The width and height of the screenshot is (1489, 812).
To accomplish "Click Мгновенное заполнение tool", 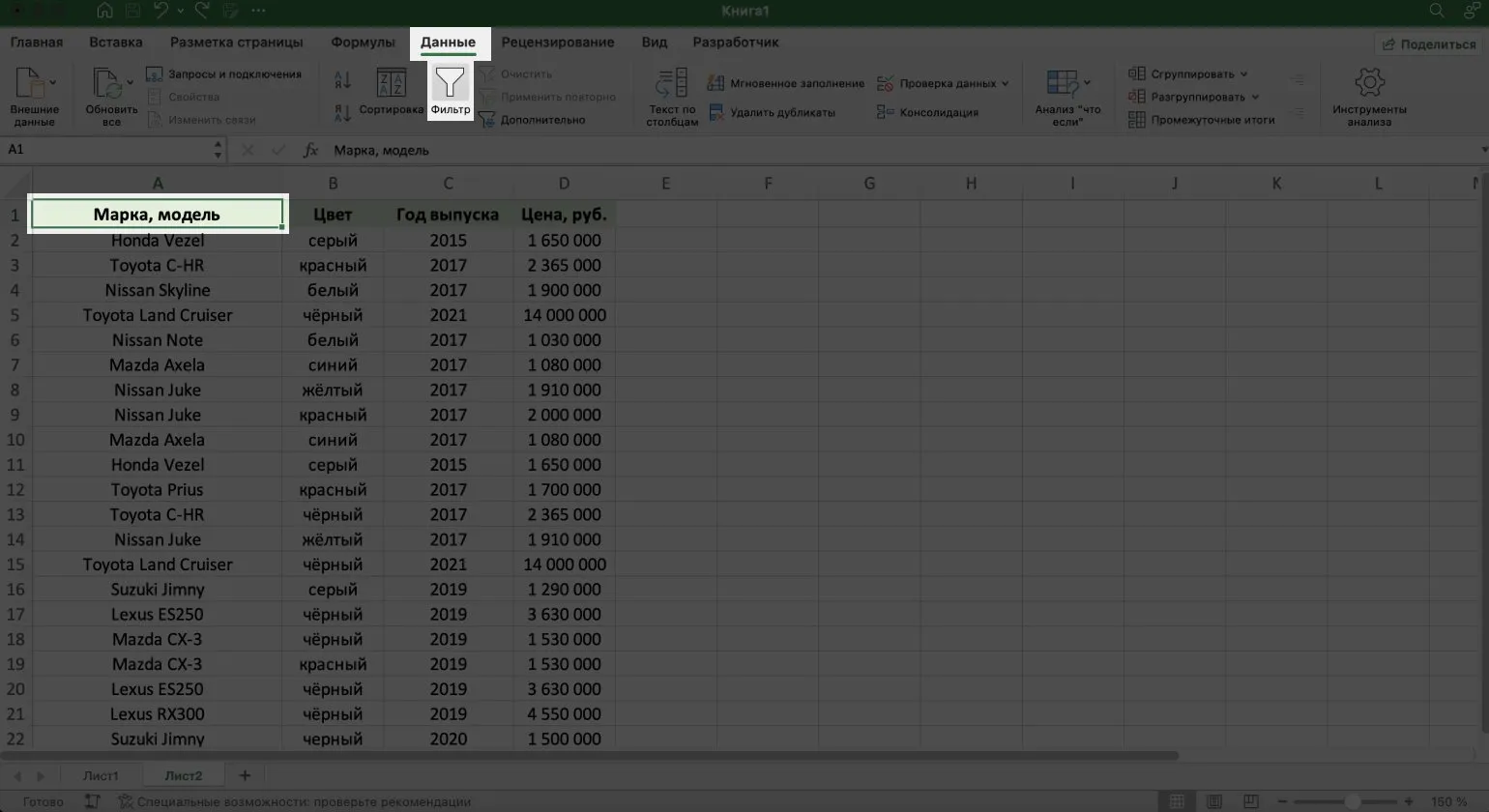I will tap(785, 84).
